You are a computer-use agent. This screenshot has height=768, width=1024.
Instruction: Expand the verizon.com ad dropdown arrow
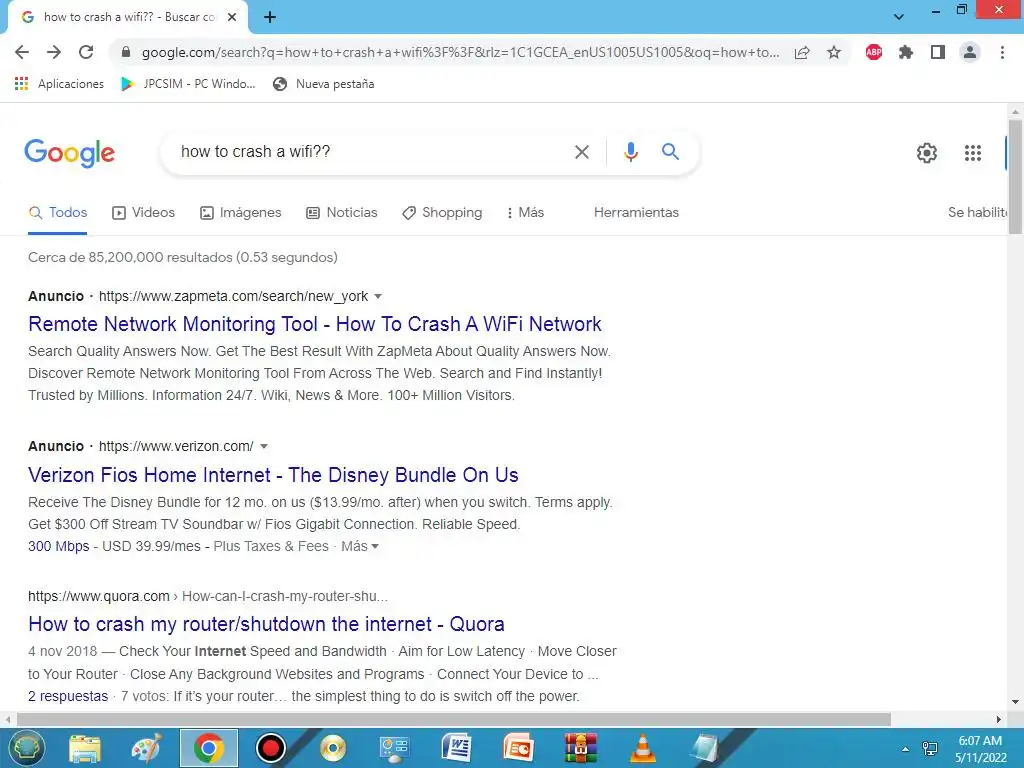click(x=264, y=447)
